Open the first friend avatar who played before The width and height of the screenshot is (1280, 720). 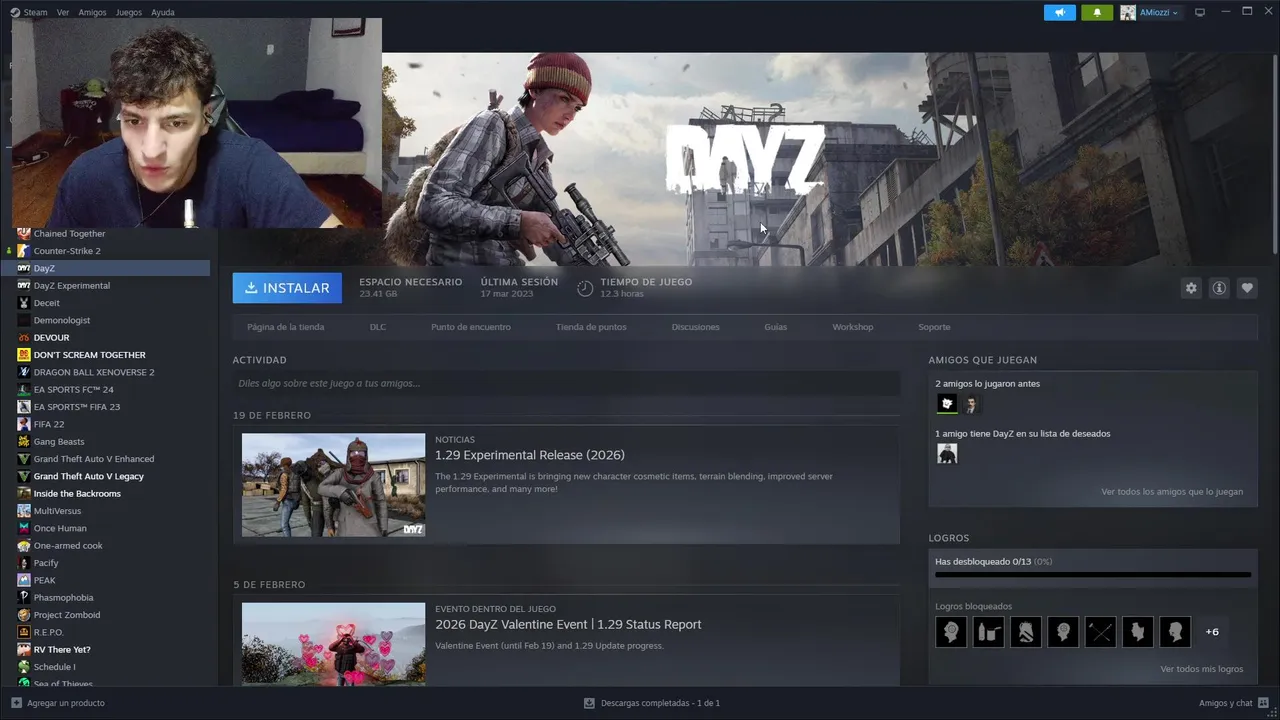(947, 404)
